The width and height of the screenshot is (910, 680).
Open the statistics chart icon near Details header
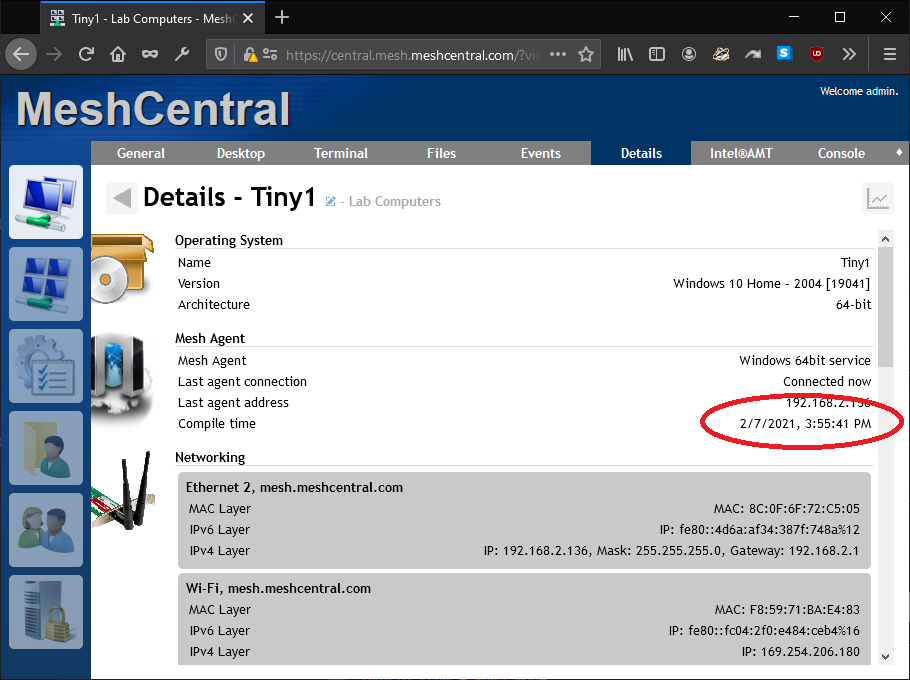click(877, 197)
